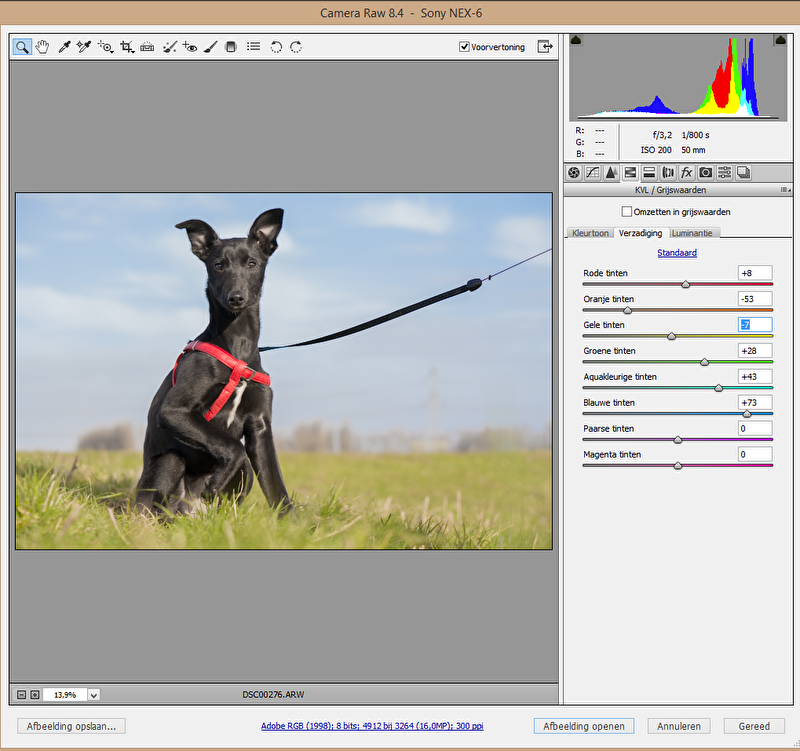Select the Crop tool
Screen dimensions: 800x751
[127, 47]
